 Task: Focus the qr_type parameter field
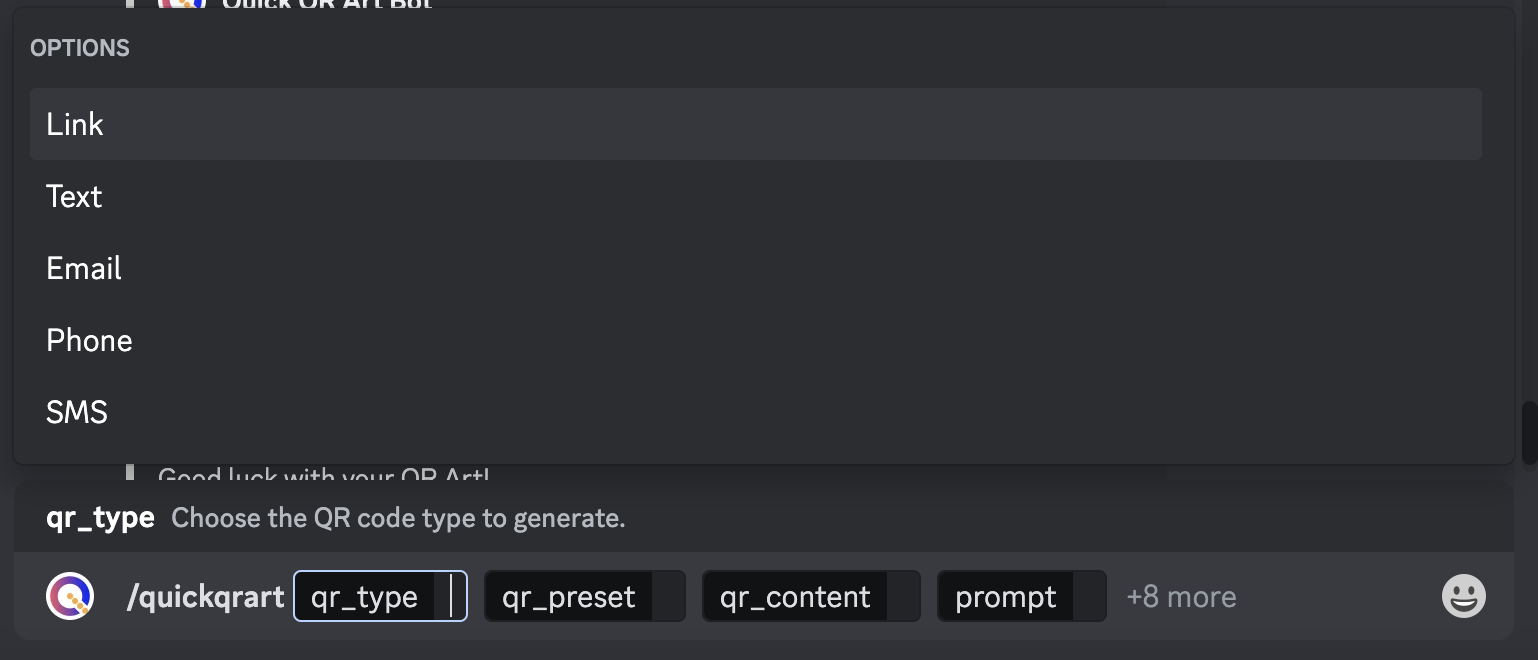(x=380, y=597)
